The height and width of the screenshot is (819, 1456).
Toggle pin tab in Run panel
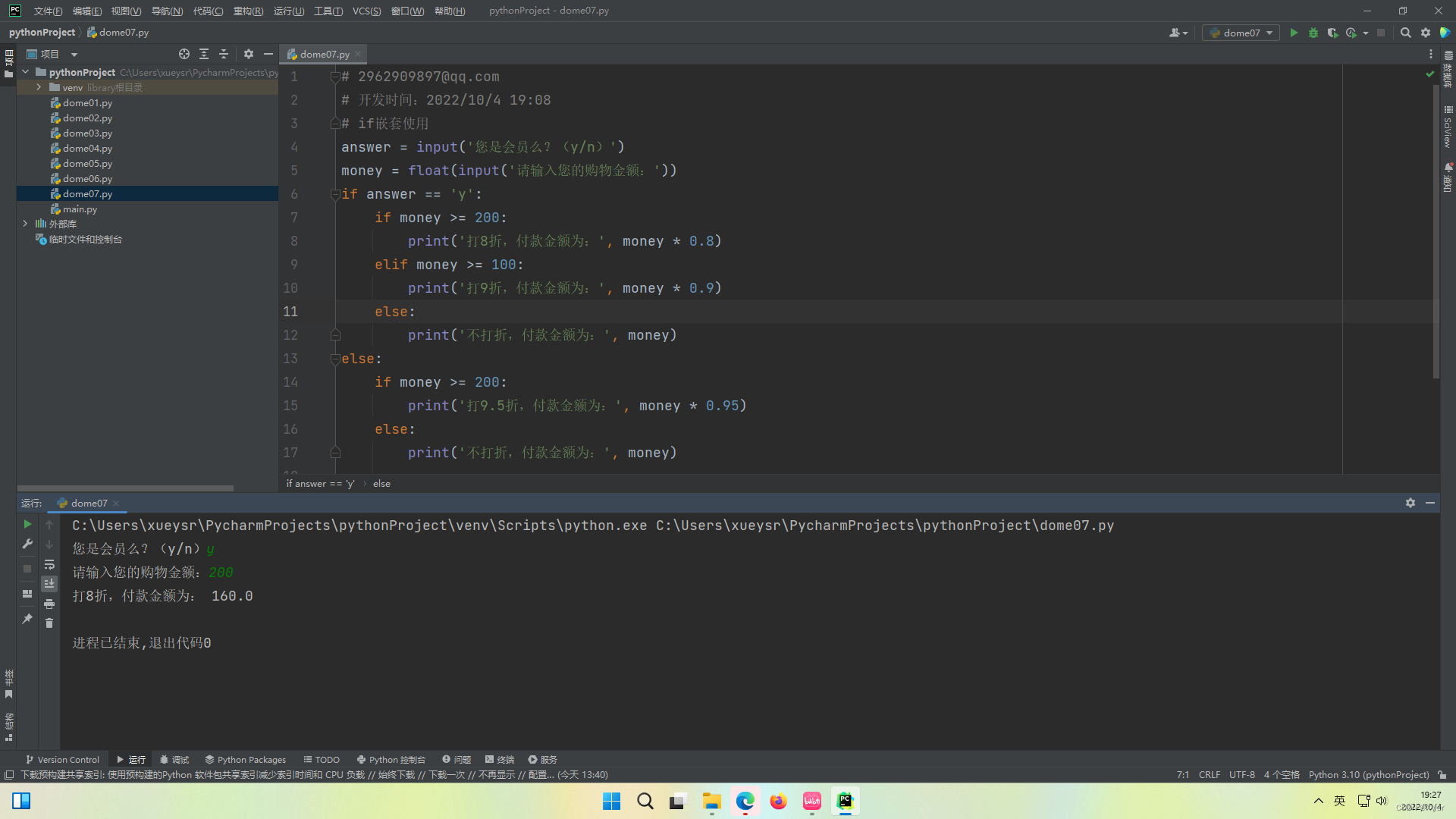tap(27, 619)
